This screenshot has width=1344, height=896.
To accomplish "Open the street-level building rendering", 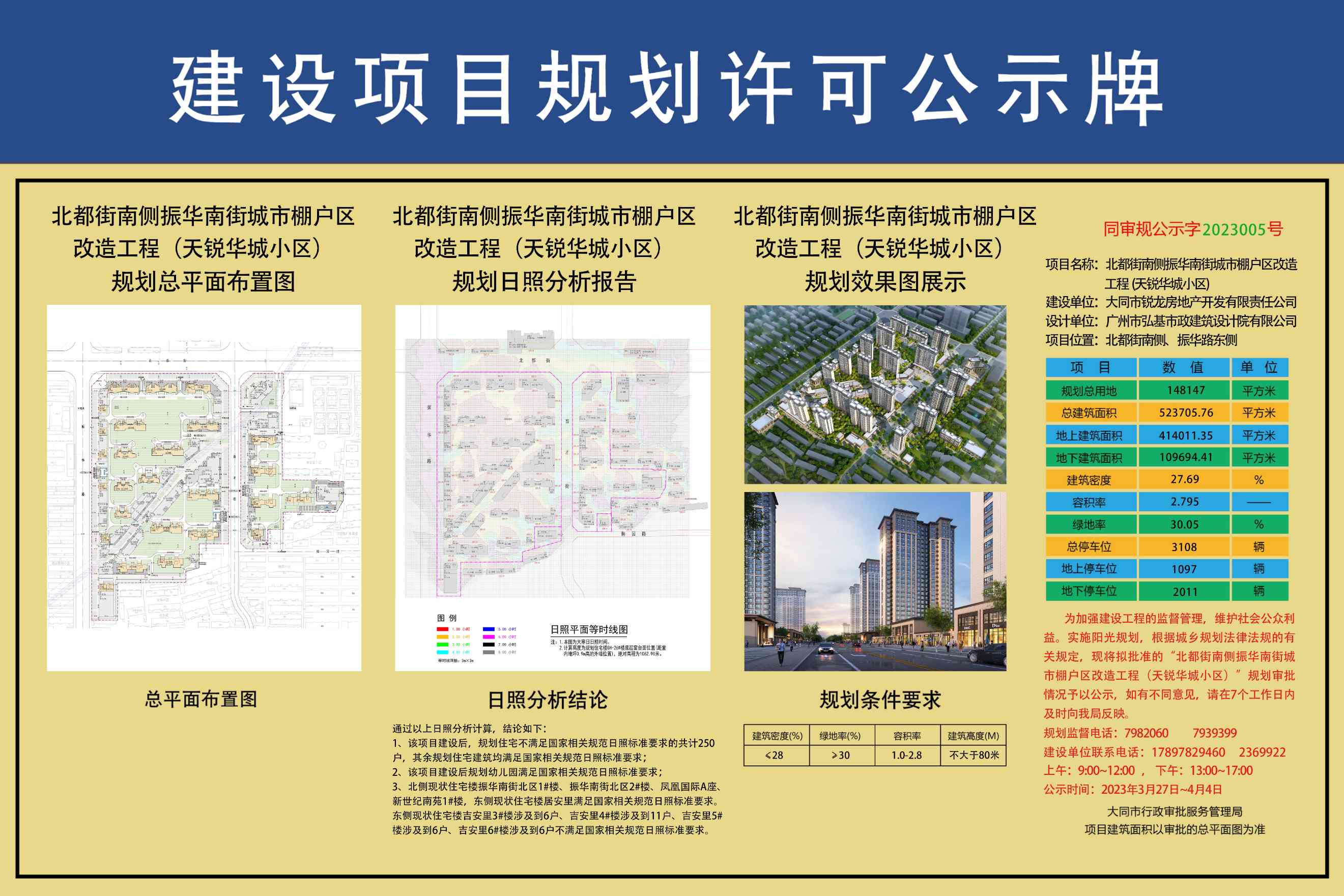I will [875, 581].
